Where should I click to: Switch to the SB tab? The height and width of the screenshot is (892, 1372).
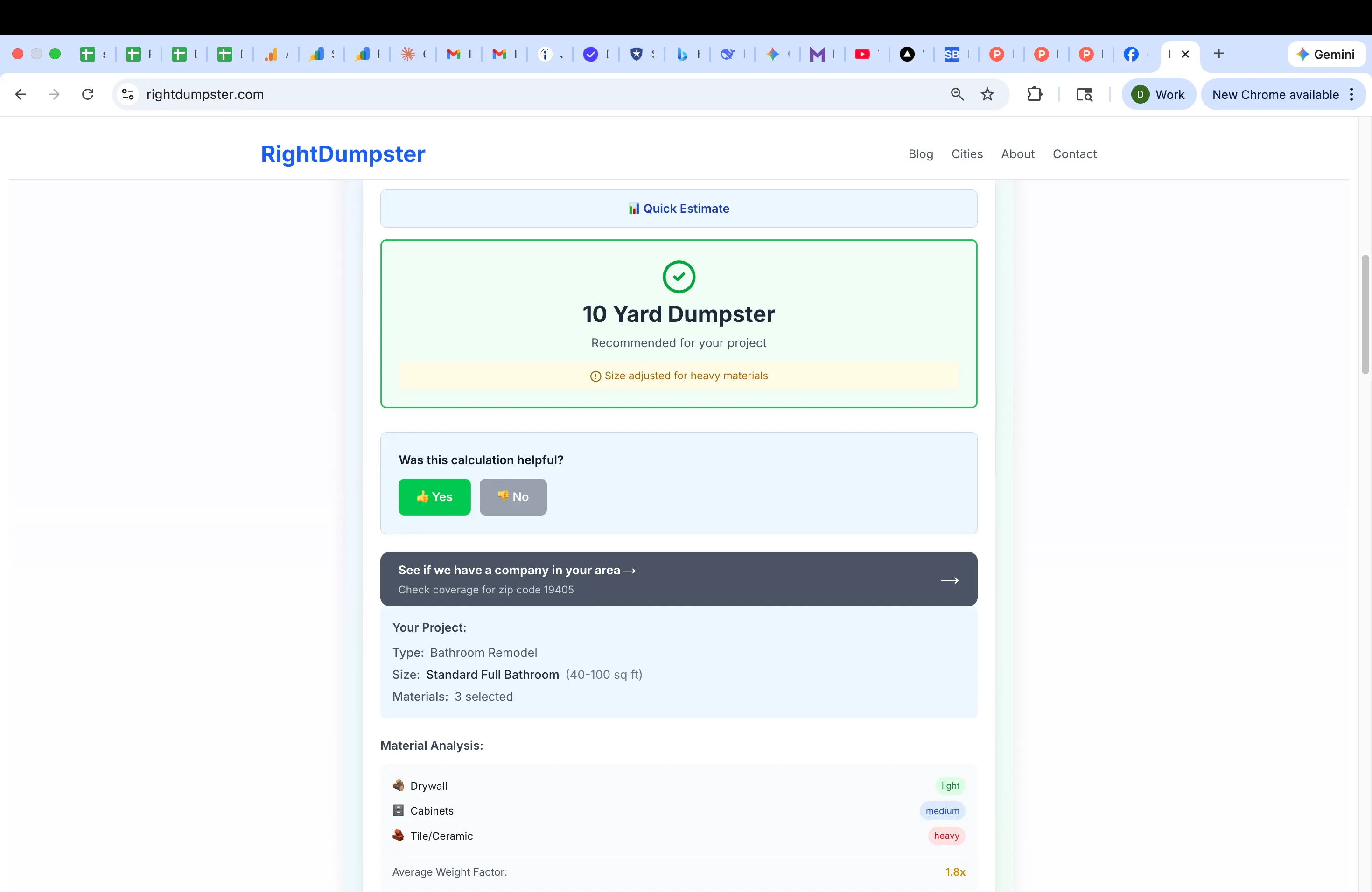point(952,54)
